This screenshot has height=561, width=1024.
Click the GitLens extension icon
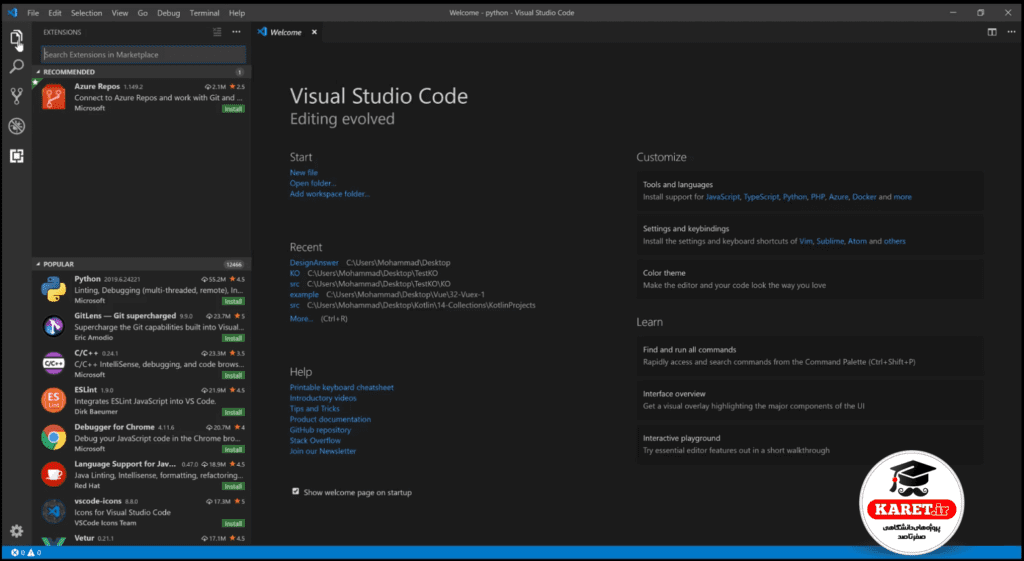pos(54,326)
